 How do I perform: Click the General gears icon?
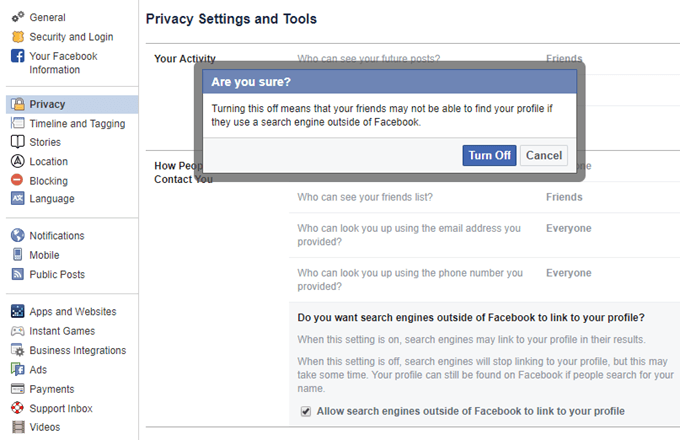point(17,17)
